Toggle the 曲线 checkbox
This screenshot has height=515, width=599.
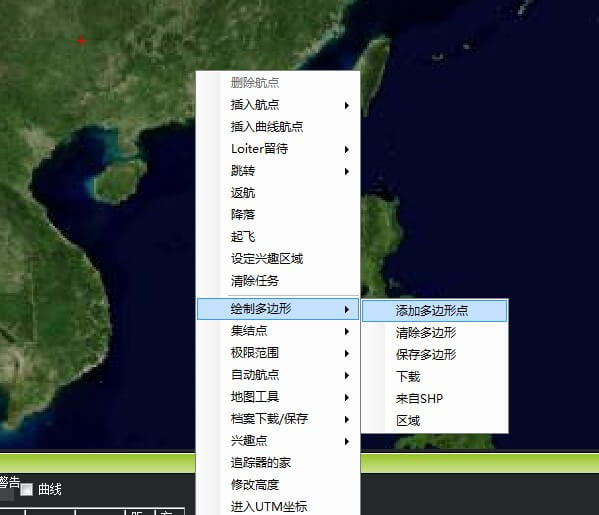(x=26, y=489)
